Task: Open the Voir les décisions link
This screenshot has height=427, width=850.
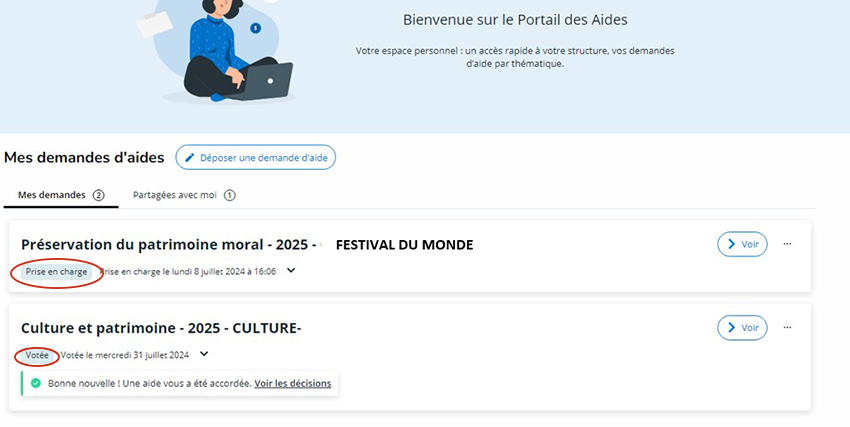Action: (293, 384)
